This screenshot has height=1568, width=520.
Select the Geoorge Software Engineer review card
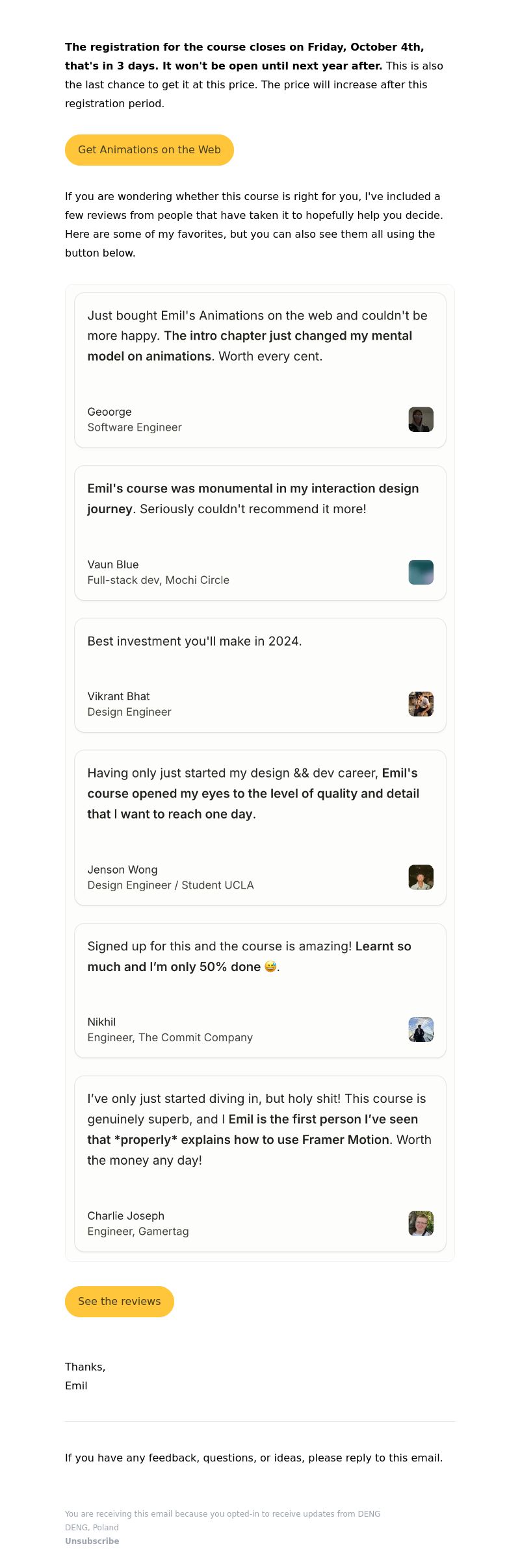[260, 370]
